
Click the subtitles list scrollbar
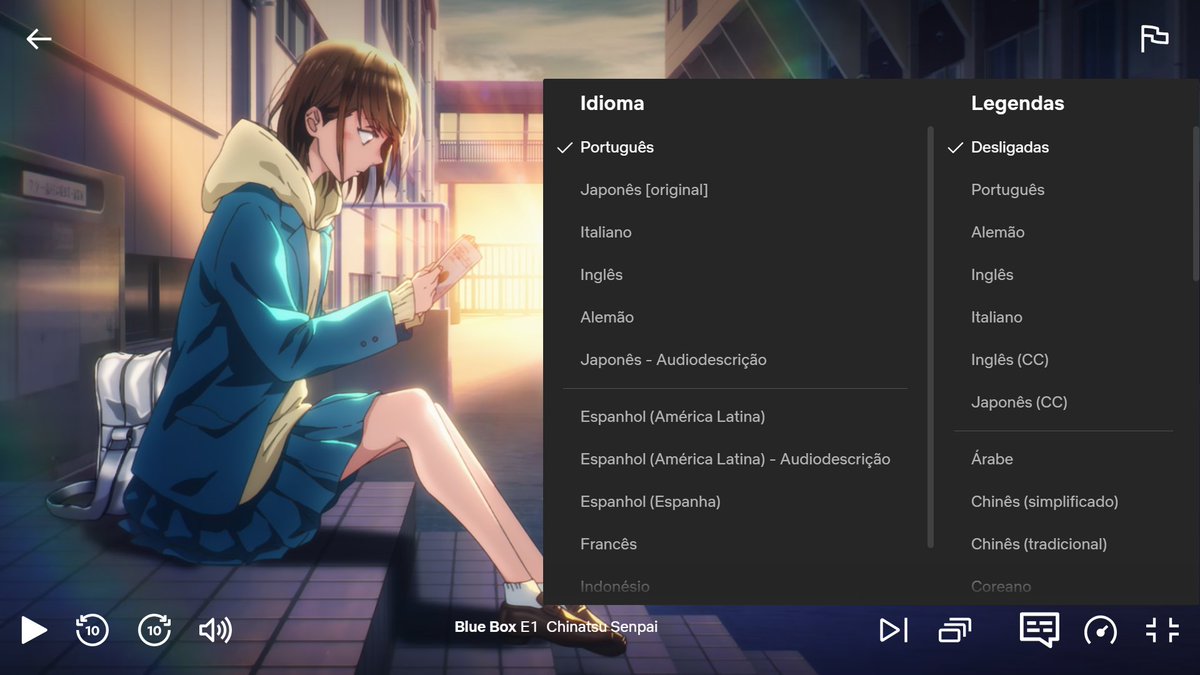(1195, 203)
